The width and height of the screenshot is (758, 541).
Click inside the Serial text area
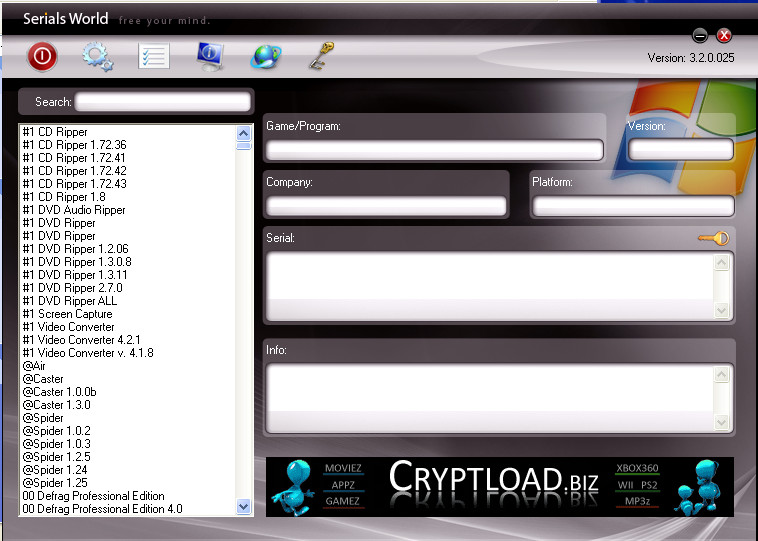tap(489, 286)
